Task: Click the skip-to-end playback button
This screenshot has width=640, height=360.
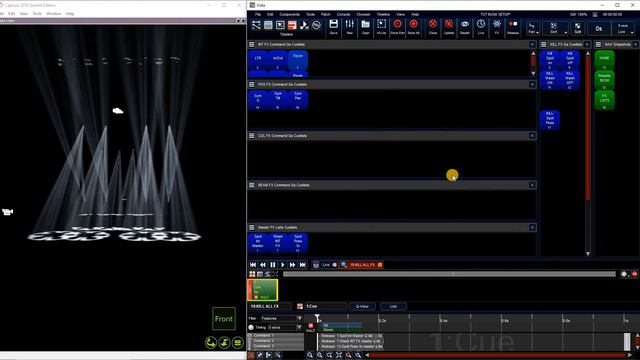Action: [x=302, y=265]
